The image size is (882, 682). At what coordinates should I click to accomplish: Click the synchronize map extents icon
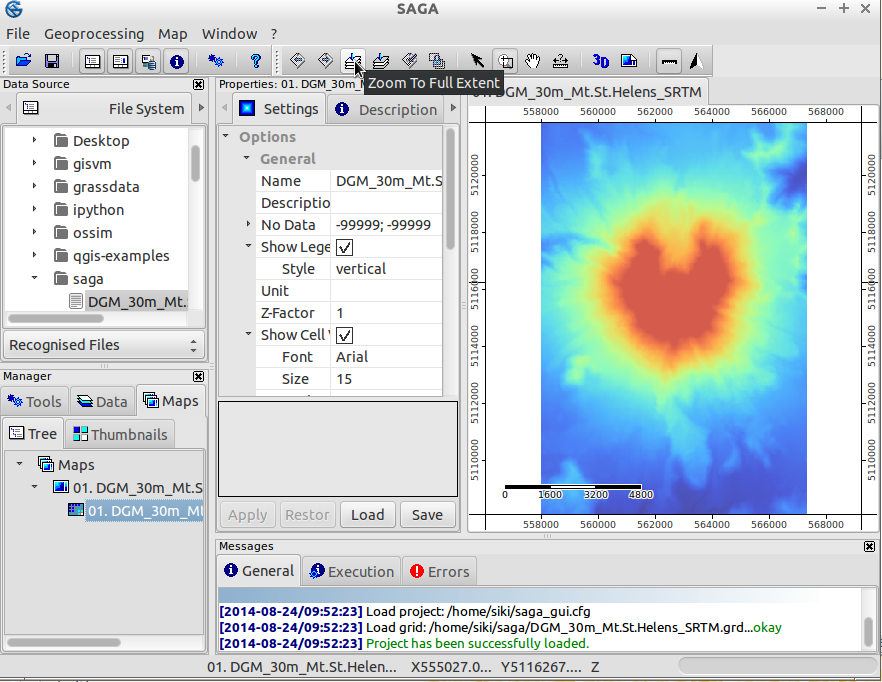tap(437, 60)
